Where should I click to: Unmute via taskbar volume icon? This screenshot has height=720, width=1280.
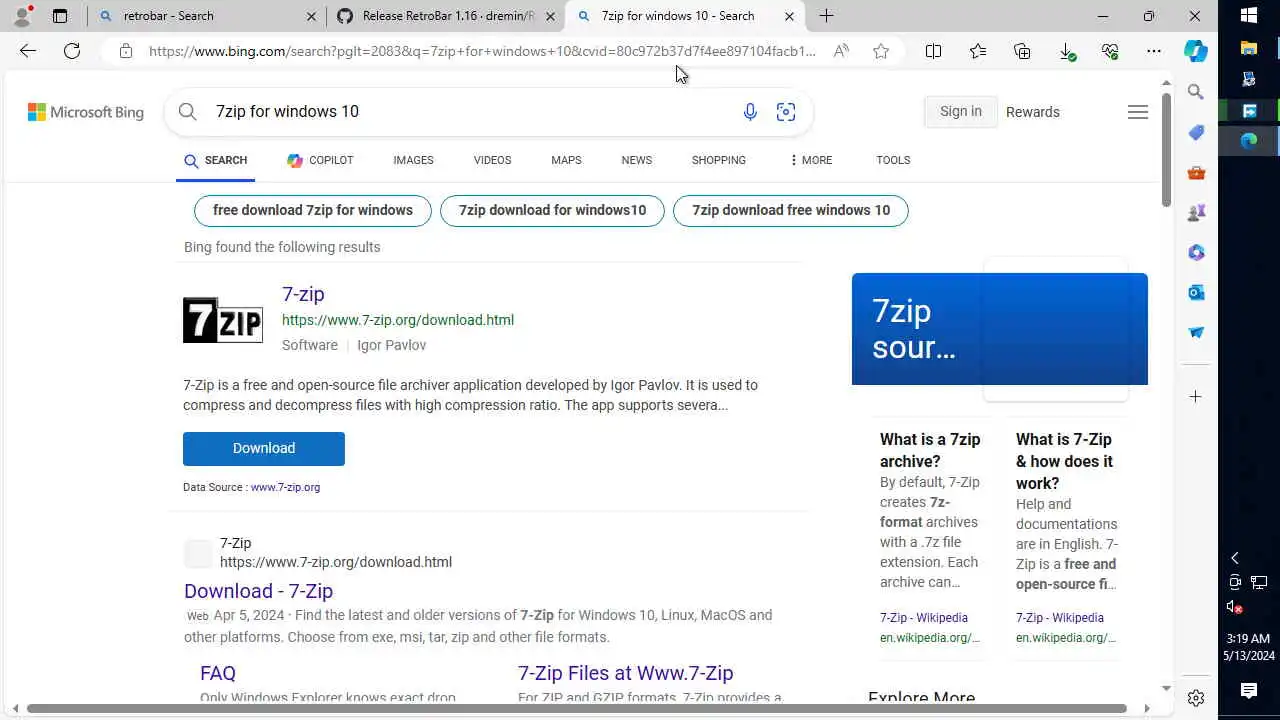click(1235, 607)
